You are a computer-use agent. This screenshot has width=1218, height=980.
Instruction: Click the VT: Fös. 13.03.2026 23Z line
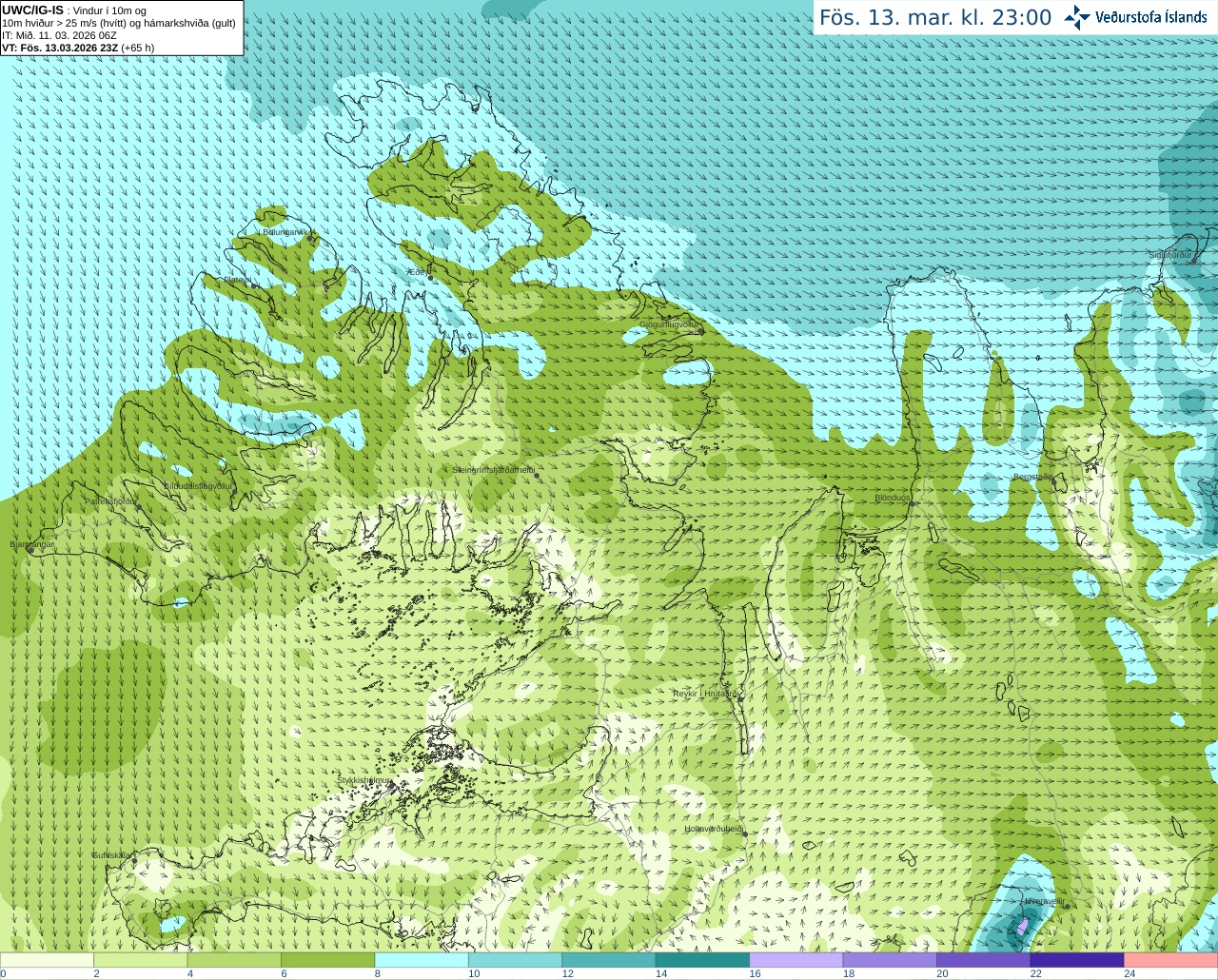tap(78, 48)
